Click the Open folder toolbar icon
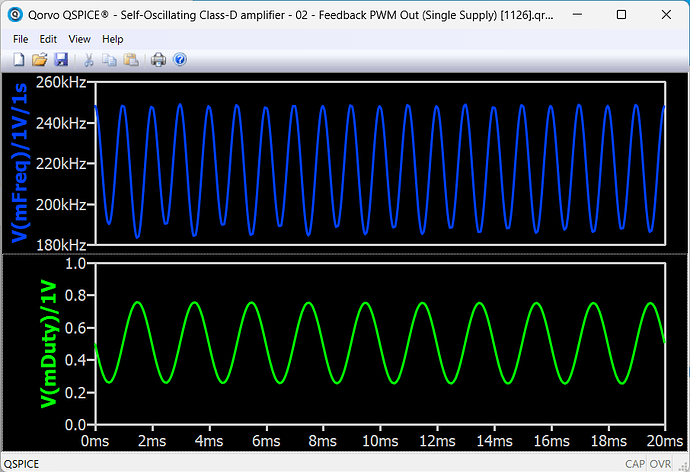Viewport: 690px width, 472px height. tap(40, 60)
